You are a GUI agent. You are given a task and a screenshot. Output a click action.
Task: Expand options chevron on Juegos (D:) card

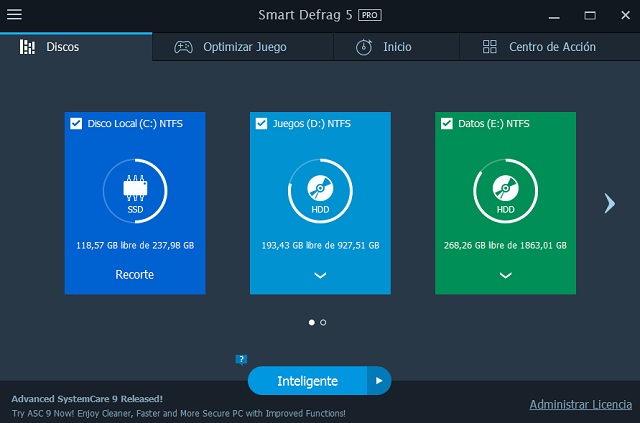coord(320,275)
